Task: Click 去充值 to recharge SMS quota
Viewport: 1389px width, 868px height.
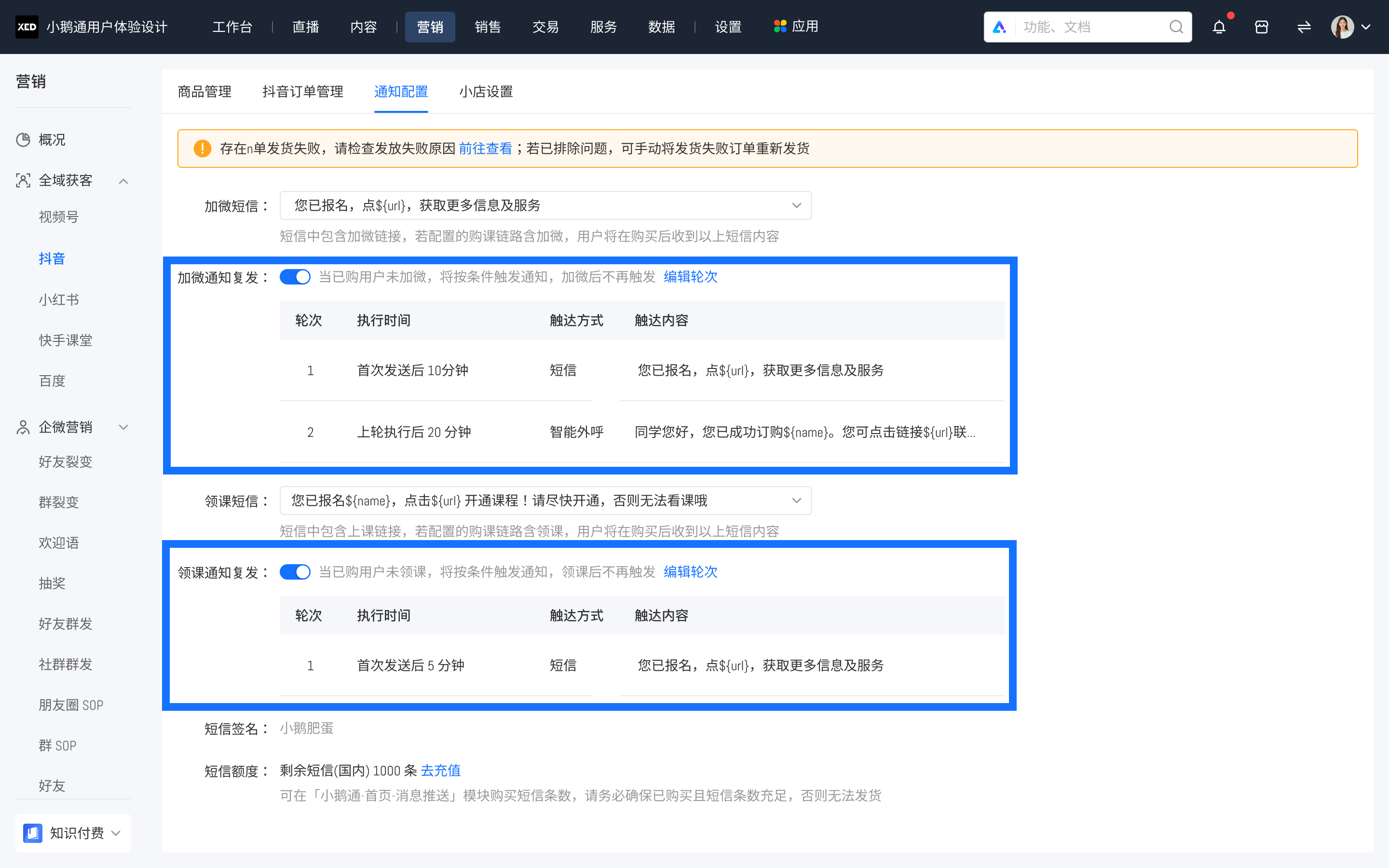Action: click(440, 771)
